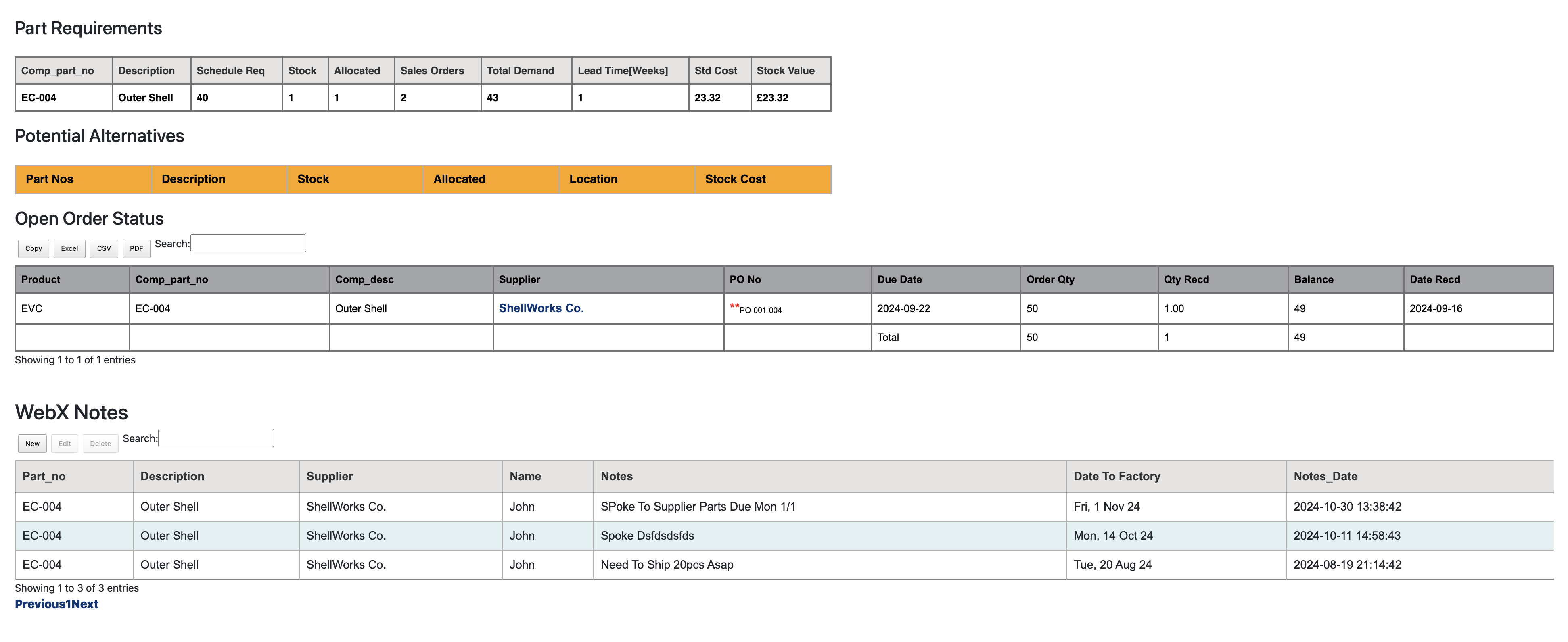Go to Next notes page

(85, 604)
